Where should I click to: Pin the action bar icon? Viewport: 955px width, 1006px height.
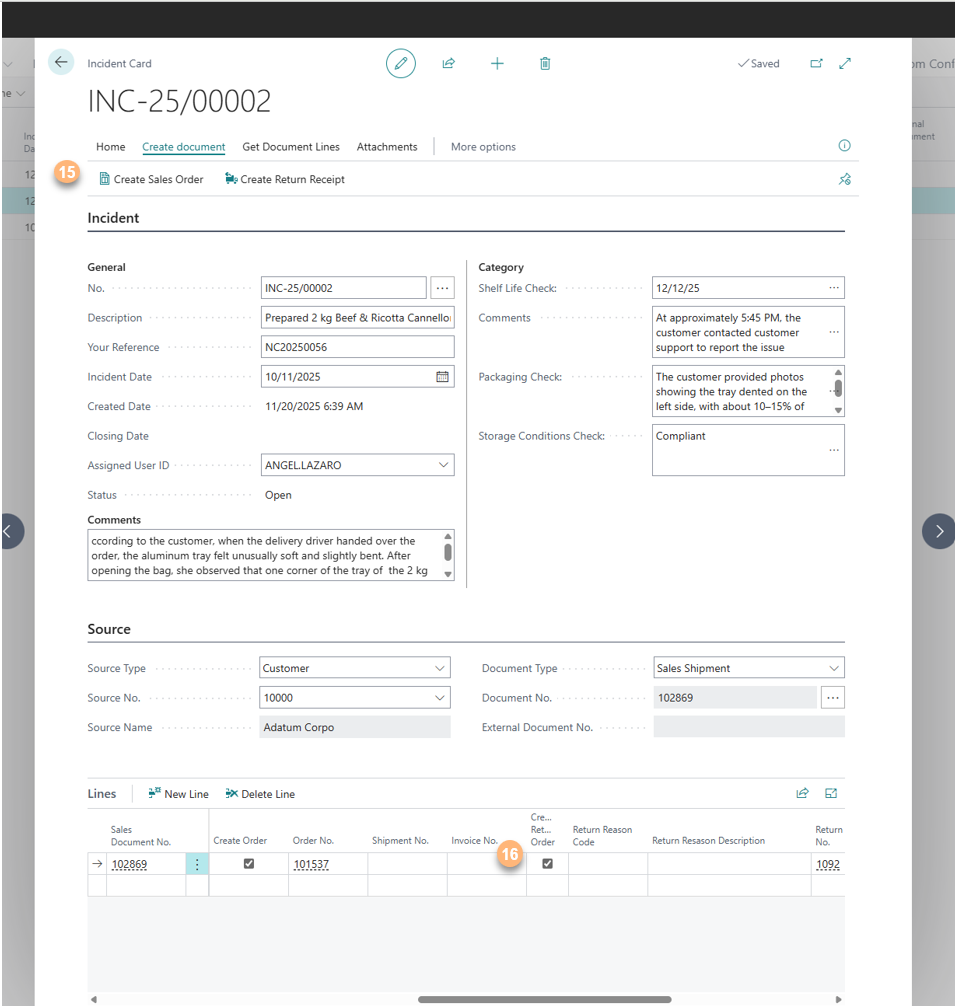(x=845, y=179)
